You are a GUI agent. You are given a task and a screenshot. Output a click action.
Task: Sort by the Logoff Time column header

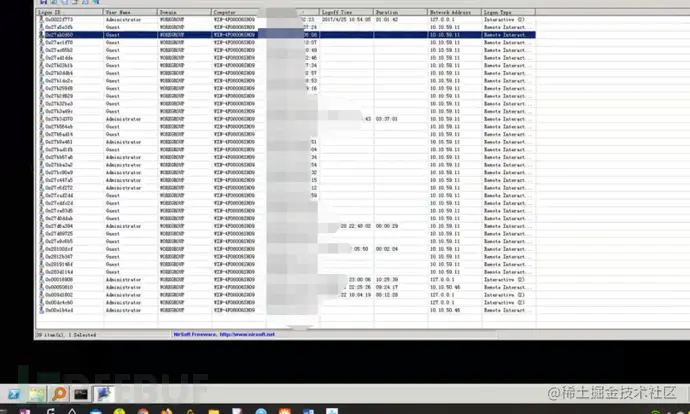point(346,12)
